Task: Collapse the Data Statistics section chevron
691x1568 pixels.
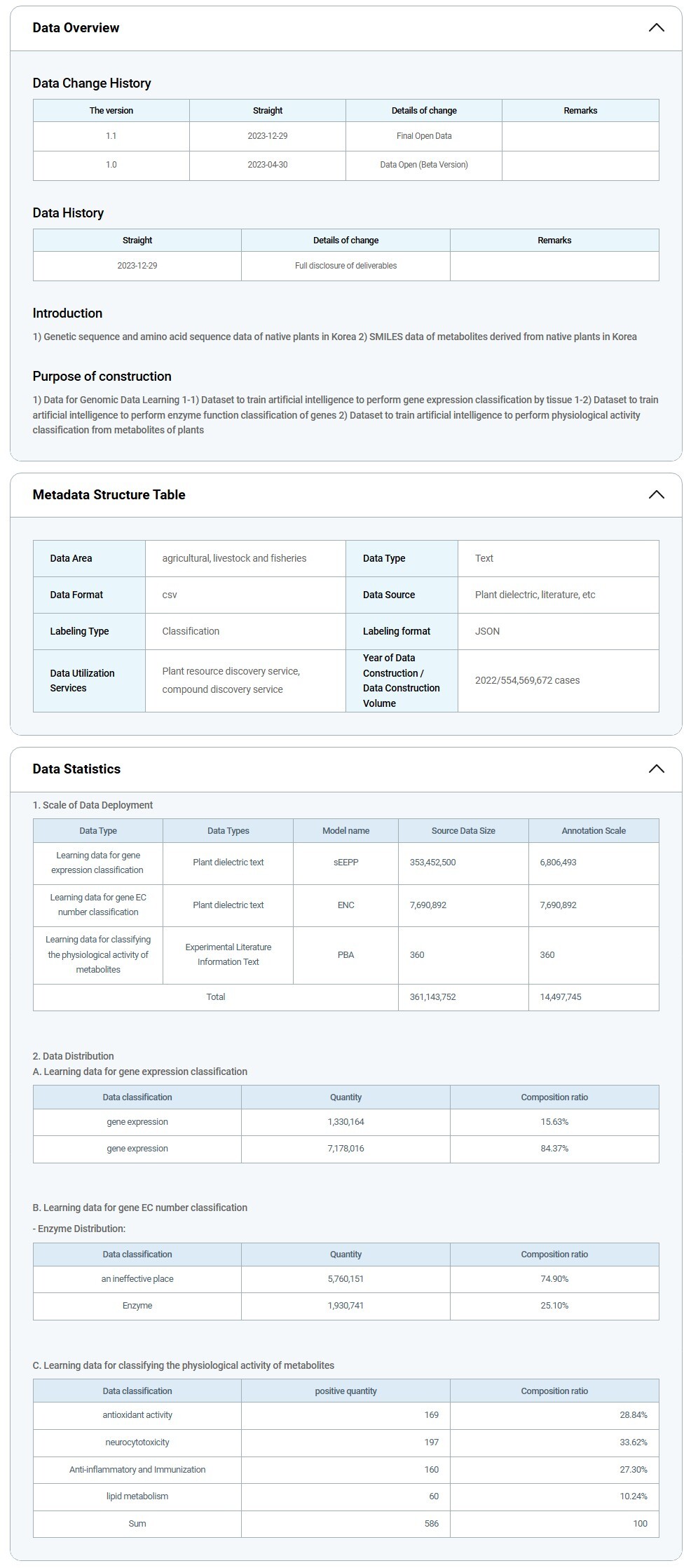Action: point(655,769)
